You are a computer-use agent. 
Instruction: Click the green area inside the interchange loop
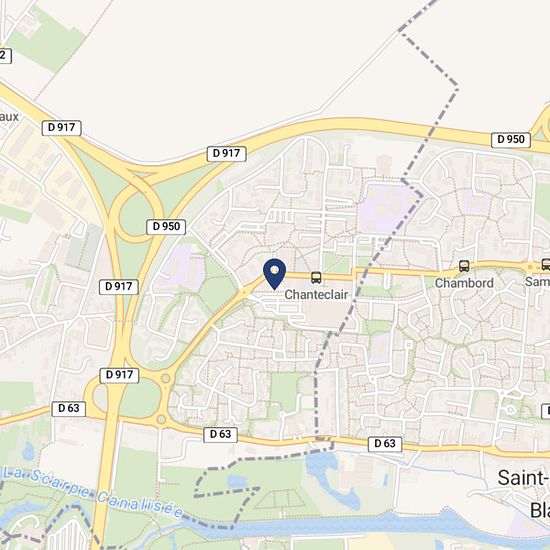point(137,218)
